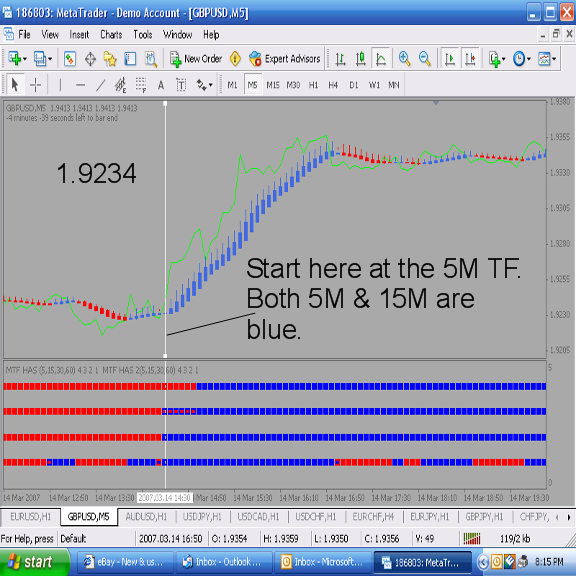The height and width of the screenshot is (576, 576).
Task: Select the Cursor arrow tool
Action: [15, 85]
